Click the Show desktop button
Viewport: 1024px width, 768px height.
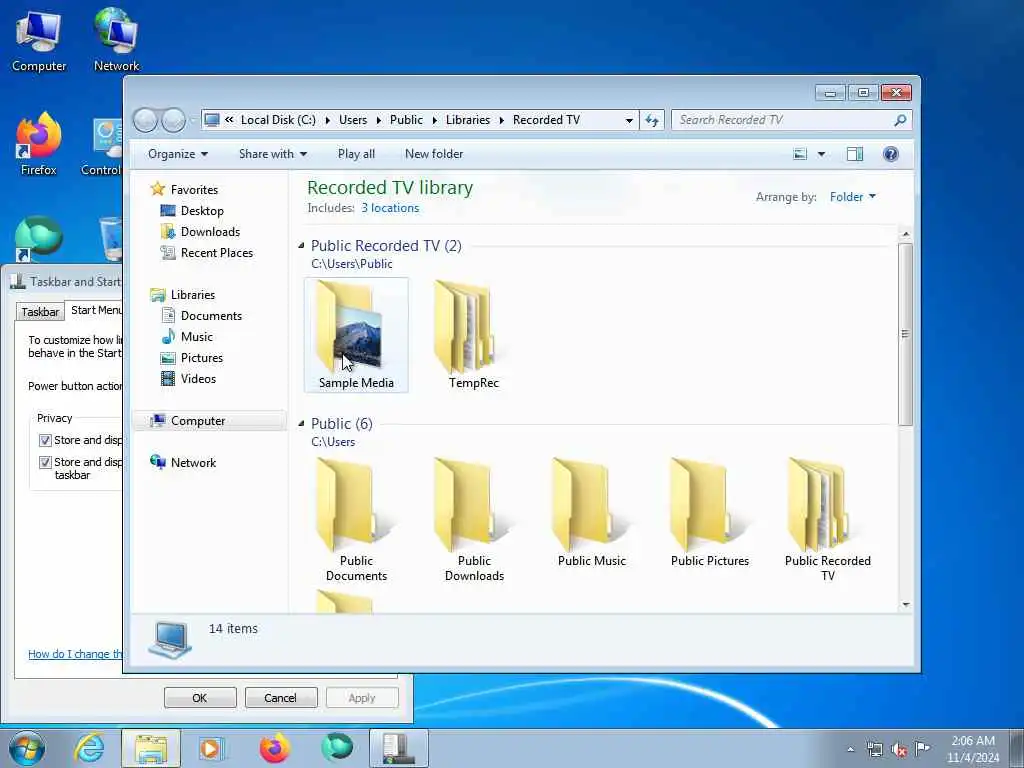[1017, 748]
